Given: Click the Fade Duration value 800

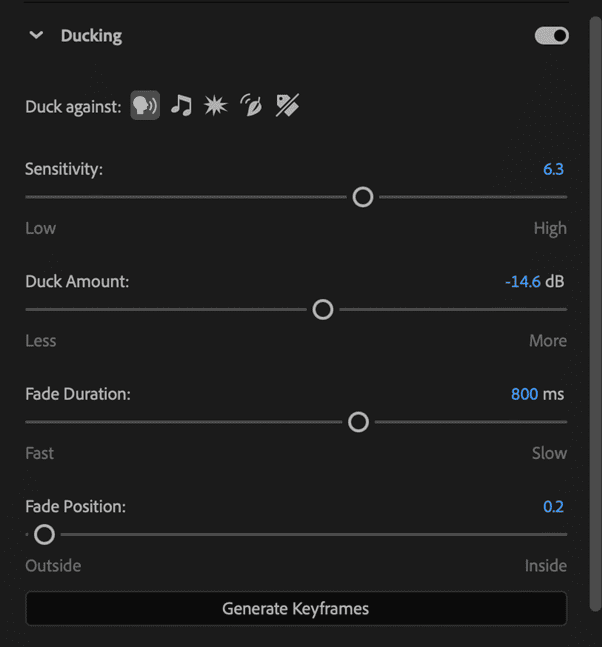Looking at the screenshot, I should [525, 394].
